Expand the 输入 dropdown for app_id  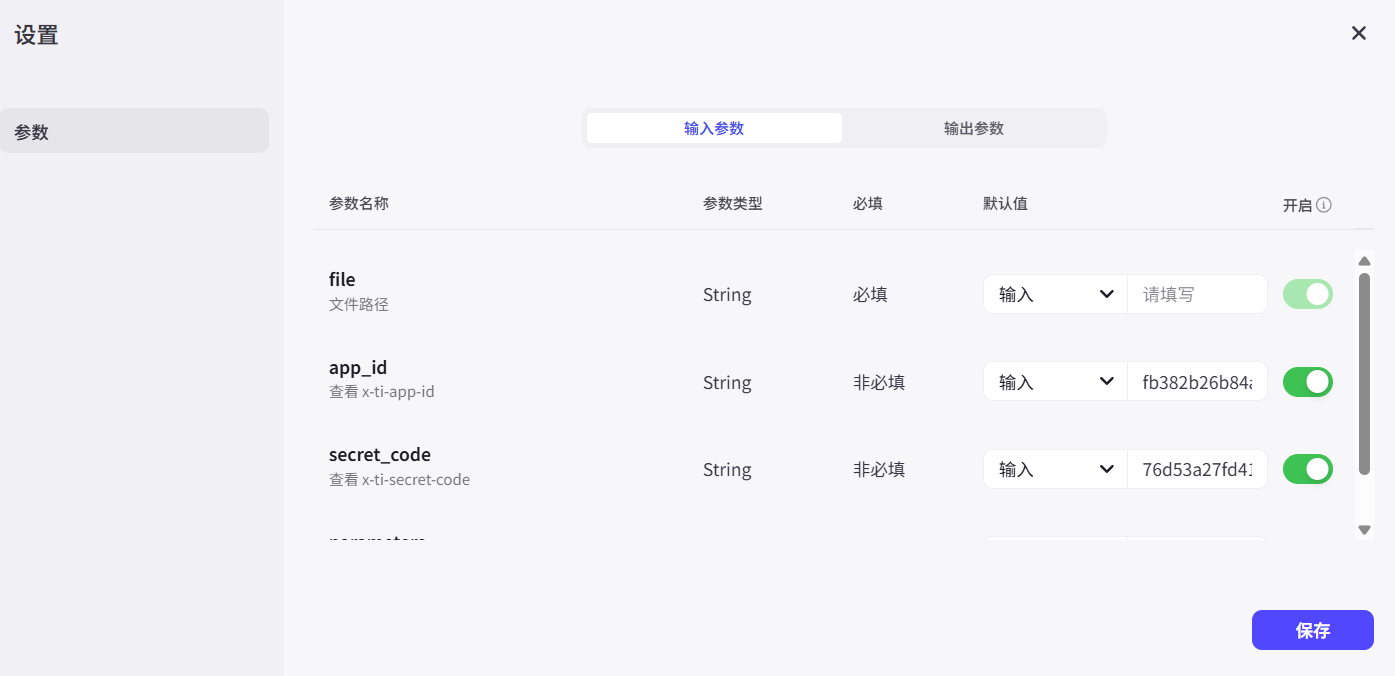1055,382
